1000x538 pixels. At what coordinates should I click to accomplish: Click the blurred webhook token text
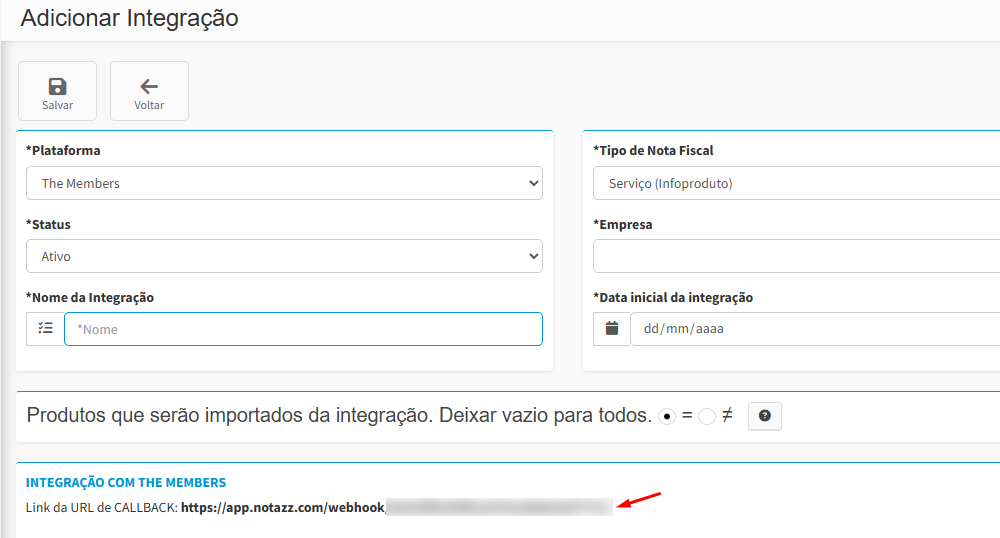tap(498, 508)
